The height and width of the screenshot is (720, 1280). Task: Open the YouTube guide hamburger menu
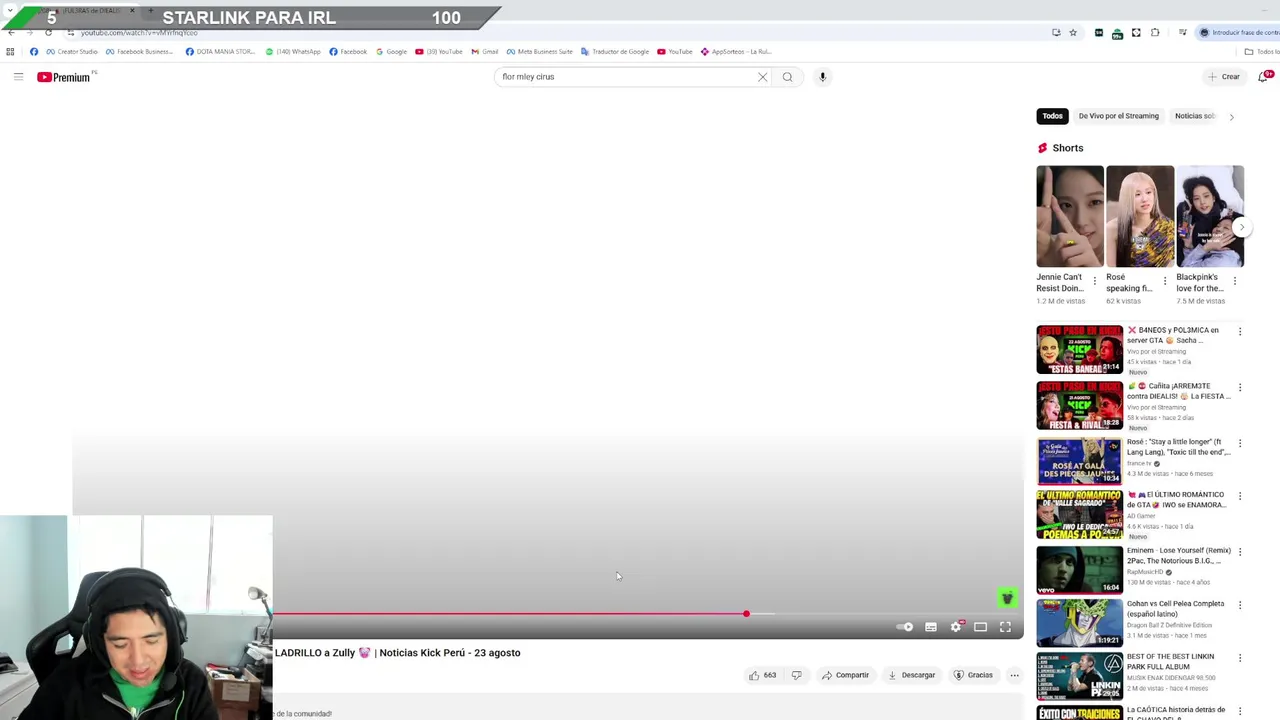(18, 77)
